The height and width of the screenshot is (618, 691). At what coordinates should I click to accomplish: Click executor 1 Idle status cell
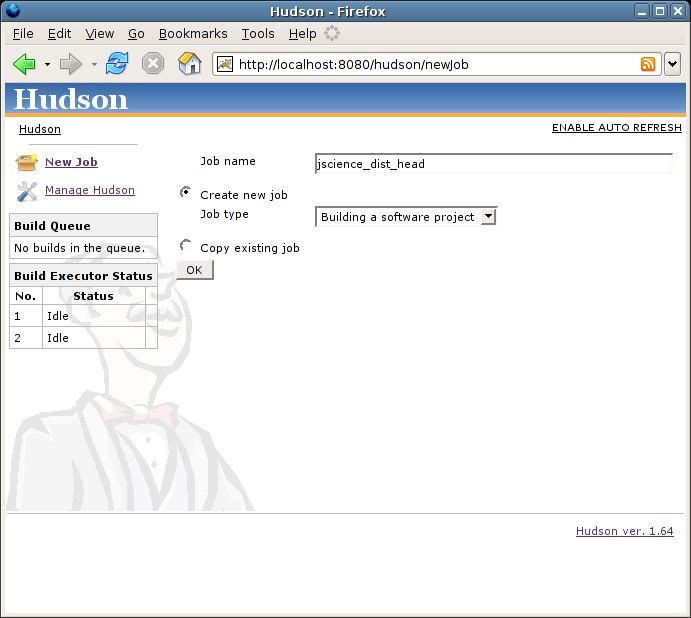[x=94, y=316]
